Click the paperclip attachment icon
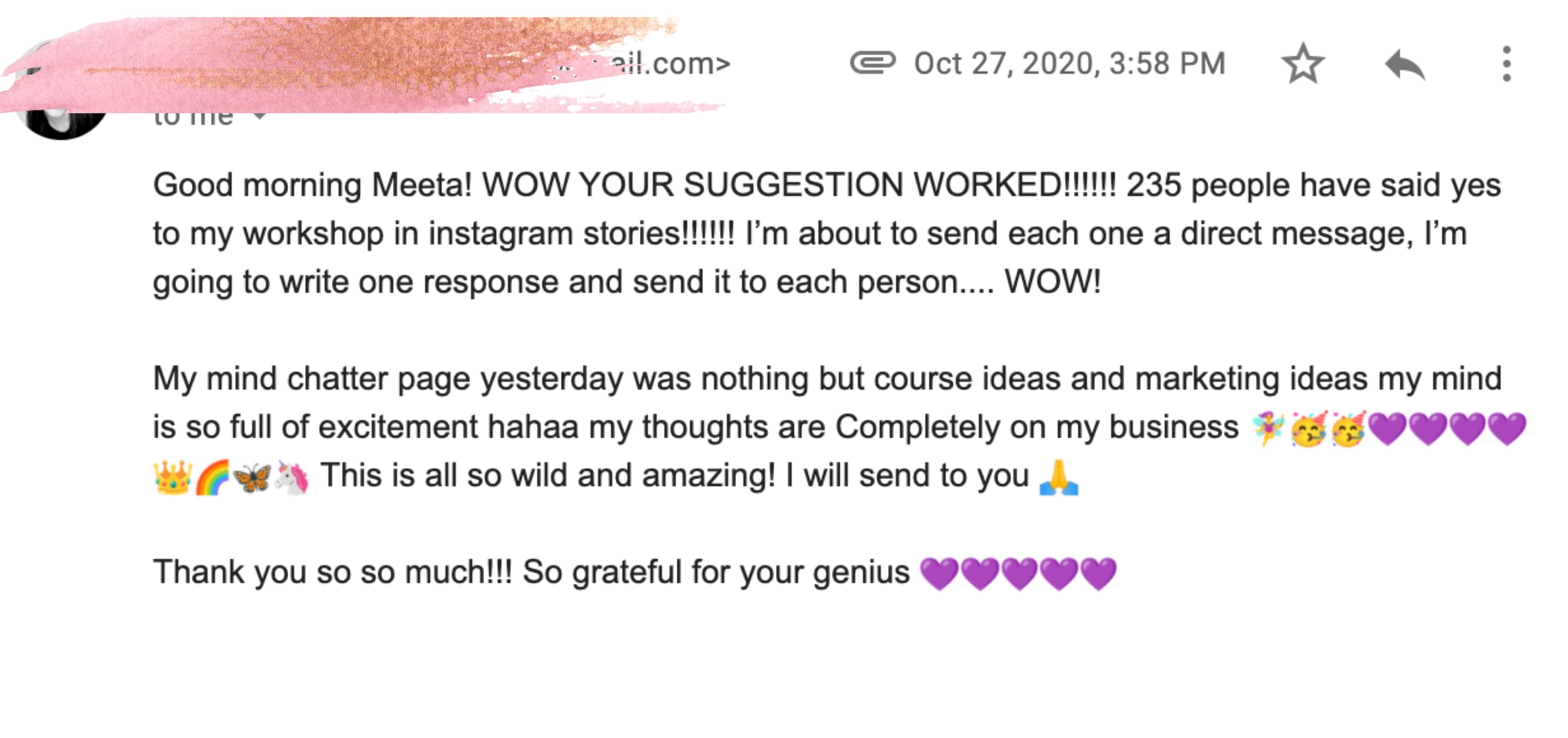This screenshot has width=1568, height=738. [x=872, y=63]
